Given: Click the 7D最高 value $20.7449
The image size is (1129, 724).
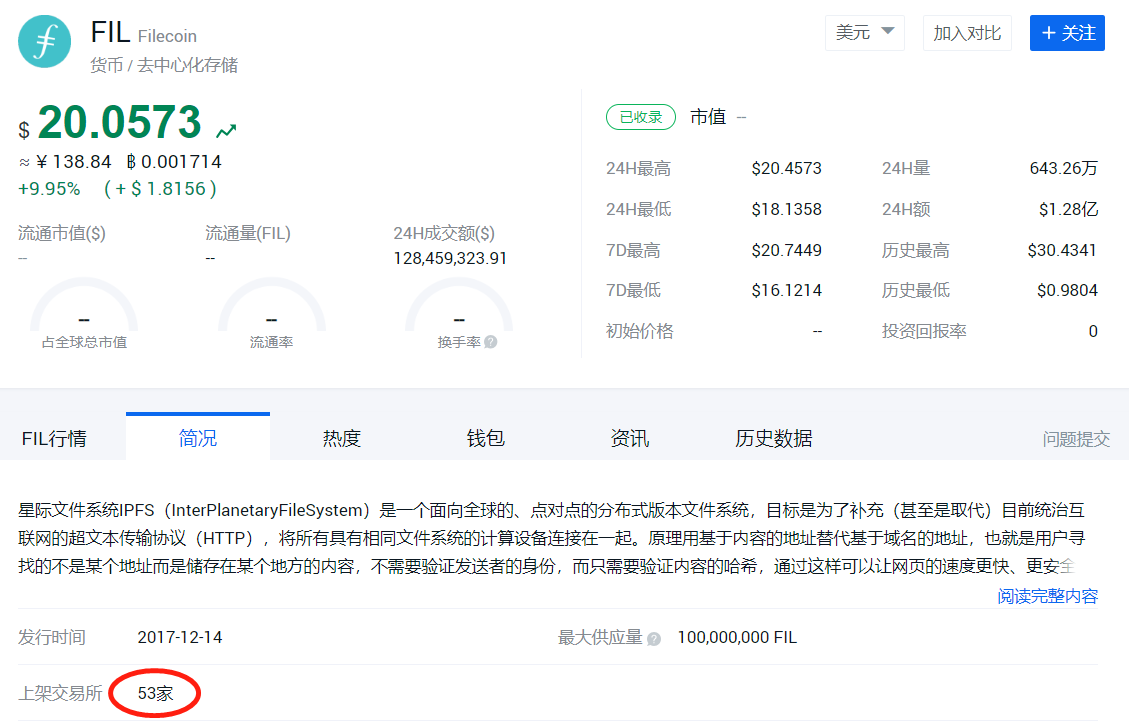Looking at the screenshot, I should point(786,250).
